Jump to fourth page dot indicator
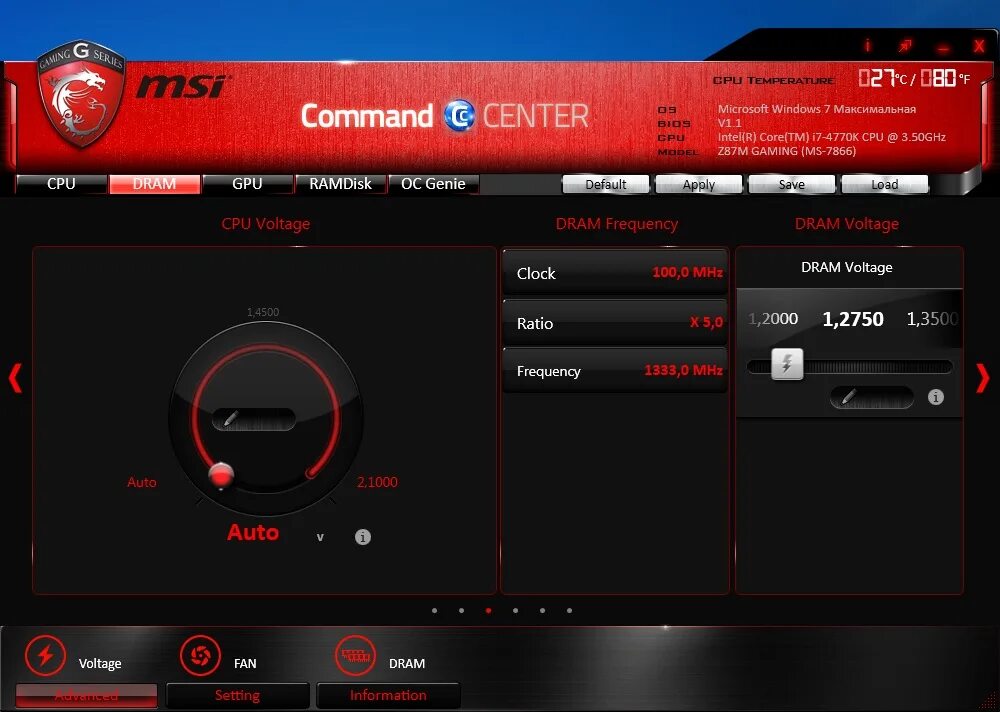Screen dimensions: 1000x712 (x=515, y=611)
